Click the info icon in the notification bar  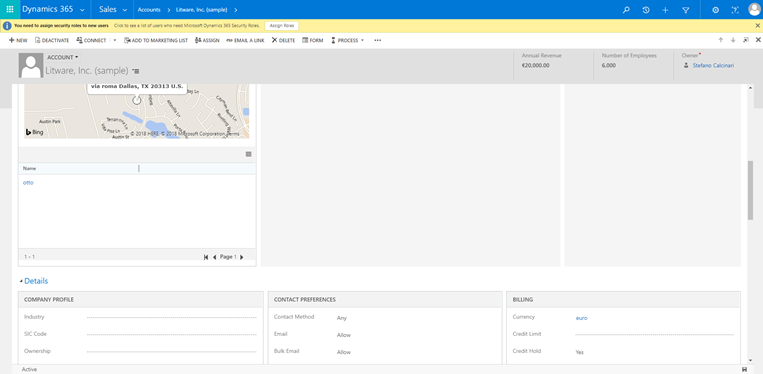point(7,26)
